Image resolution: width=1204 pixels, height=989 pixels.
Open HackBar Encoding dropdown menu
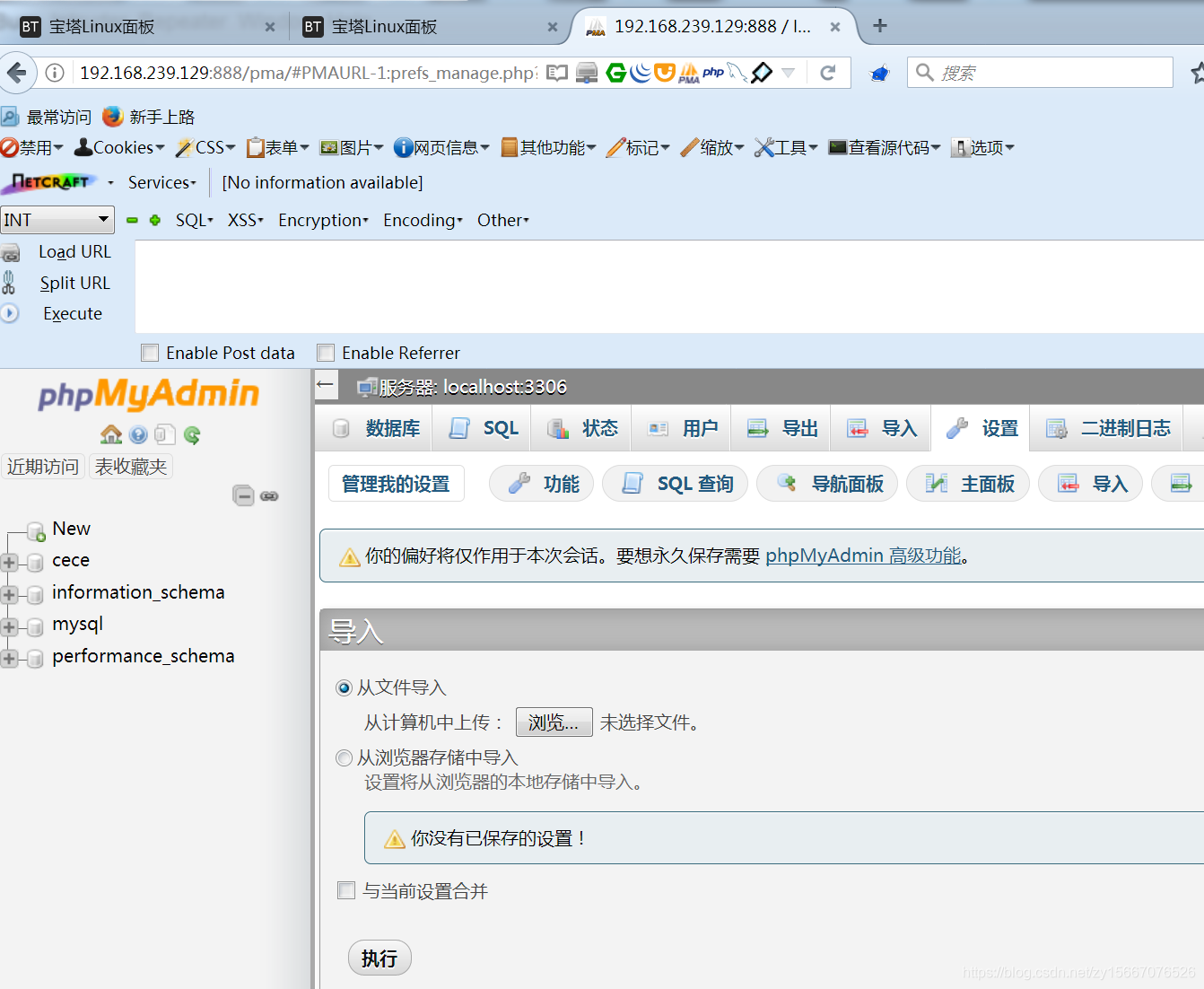(x=423, y=220)
